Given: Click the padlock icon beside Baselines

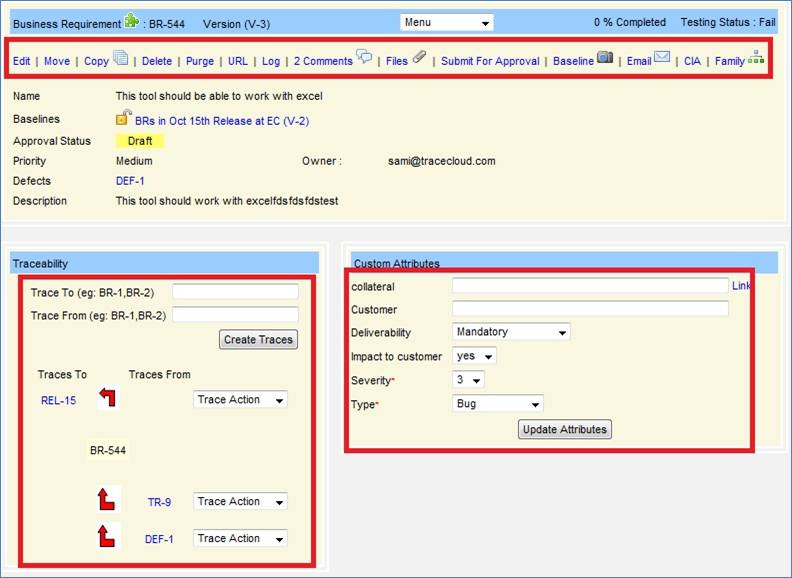Looking at the screenshot, I should [123, 118].
